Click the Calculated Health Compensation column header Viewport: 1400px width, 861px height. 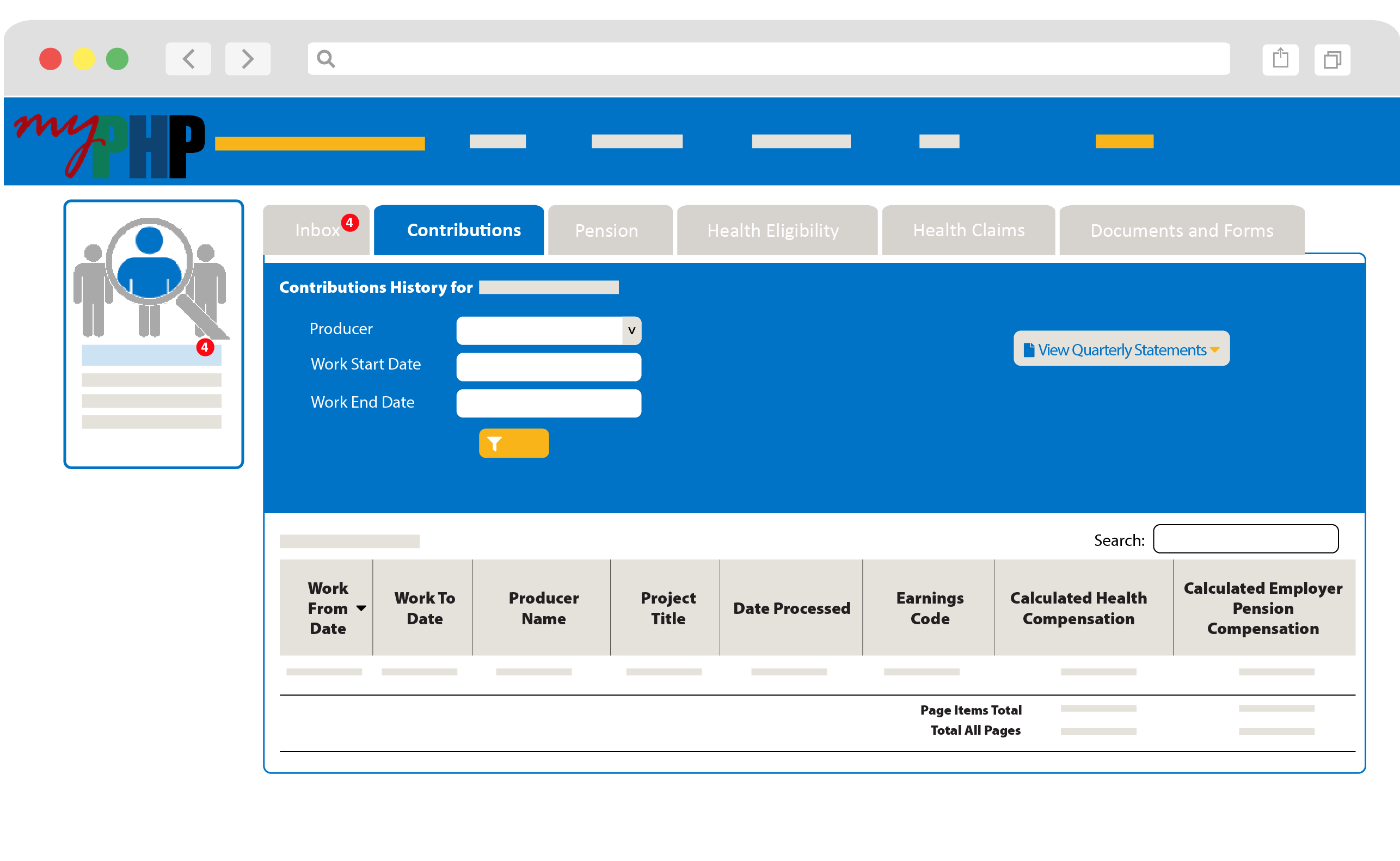(x=1078, y=608)
